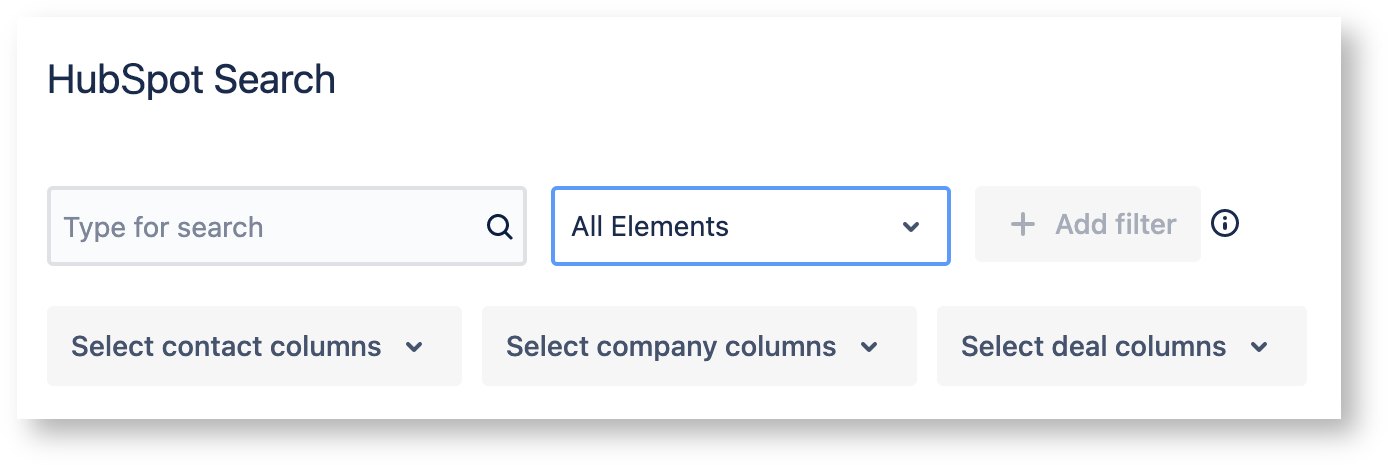Click the Select deal columns label

tap(1093, 346)
